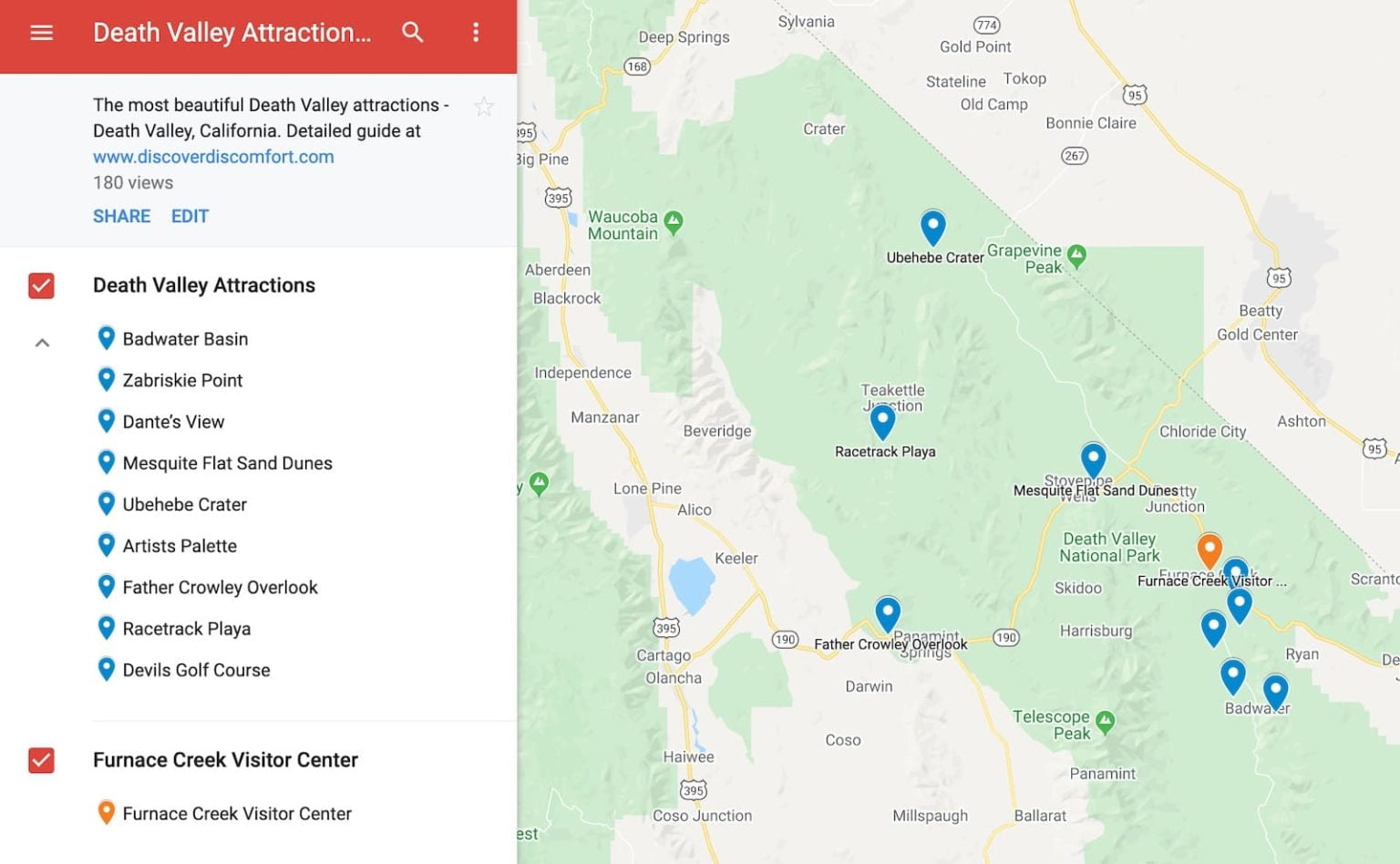Collapse the Death Valley Attractions list

click(x=41, y=342)
